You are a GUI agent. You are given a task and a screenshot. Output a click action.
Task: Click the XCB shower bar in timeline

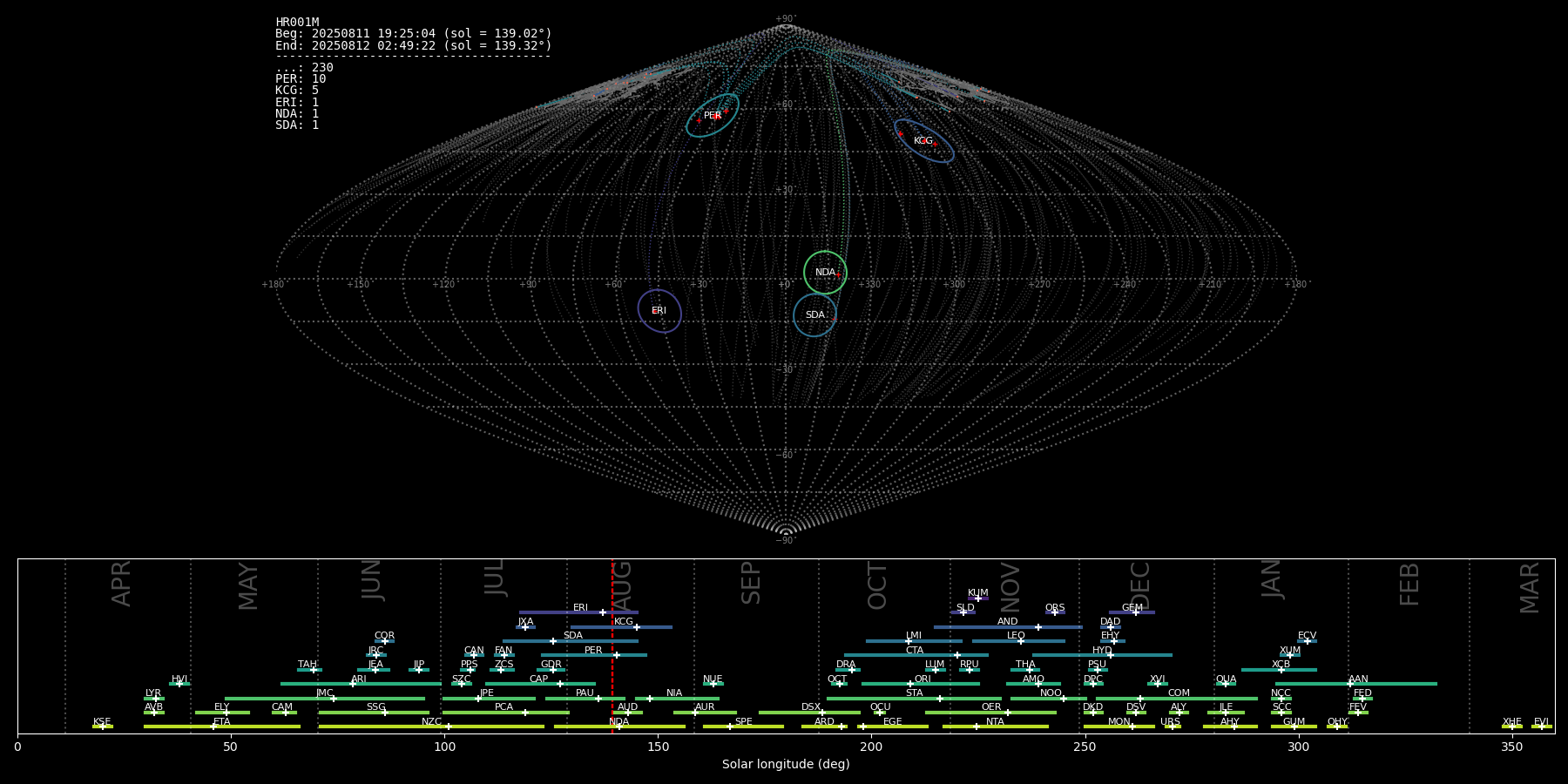tap(1279, 670)
